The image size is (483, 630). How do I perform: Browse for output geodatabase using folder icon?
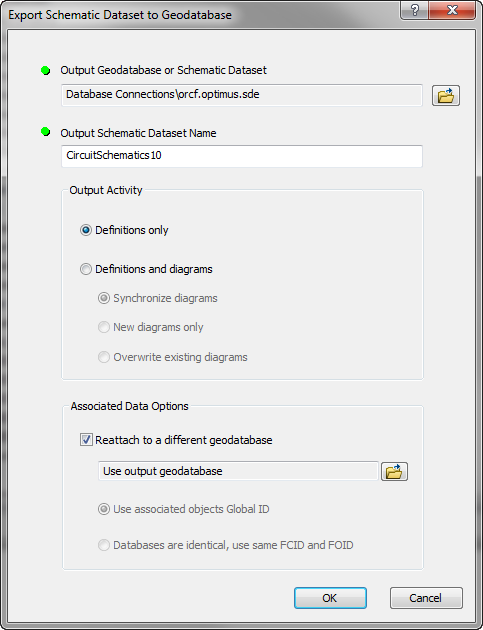pos(446,96)
